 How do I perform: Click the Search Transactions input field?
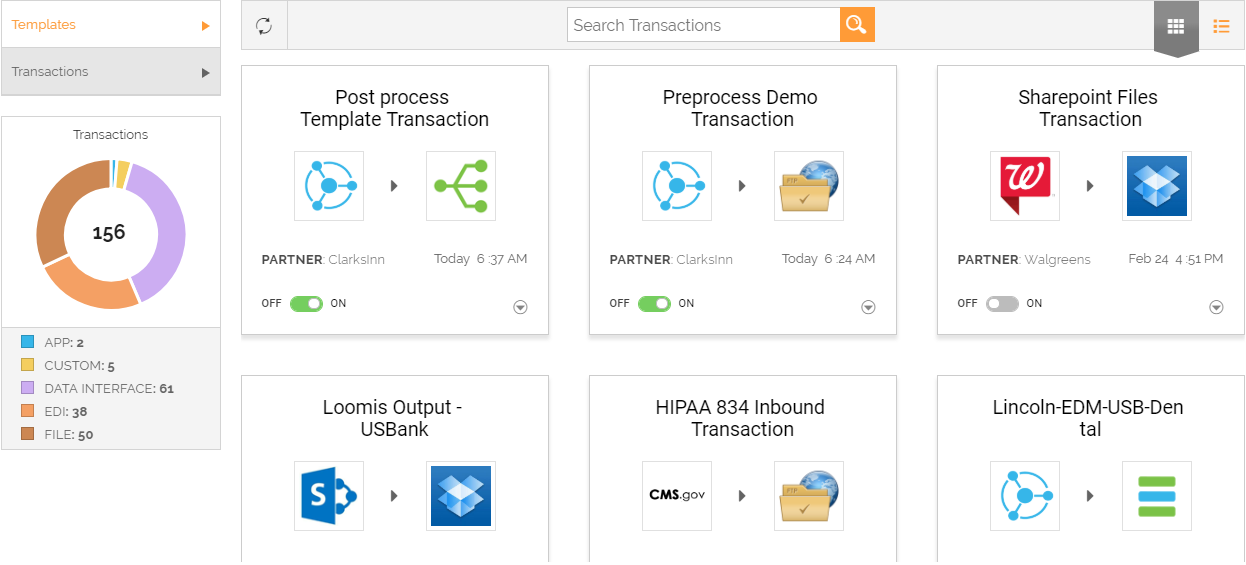click(703, 25)
